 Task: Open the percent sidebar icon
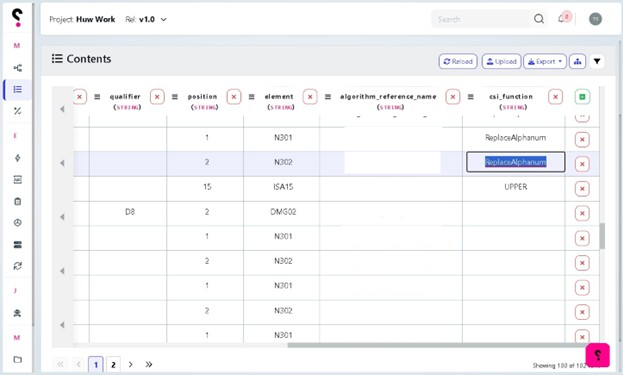[x=17, y=111]
